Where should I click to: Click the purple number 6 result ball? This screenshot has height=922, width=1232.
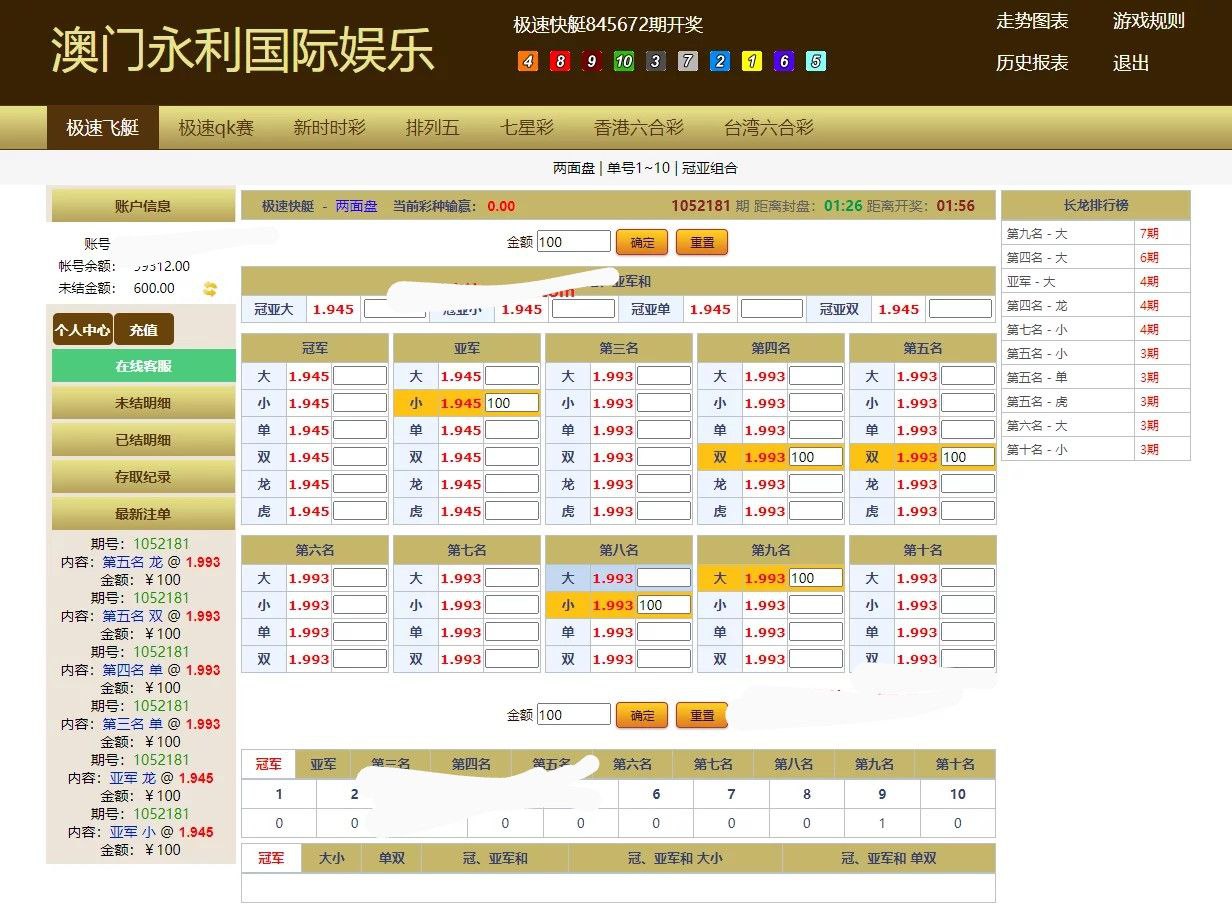point(784,62)
